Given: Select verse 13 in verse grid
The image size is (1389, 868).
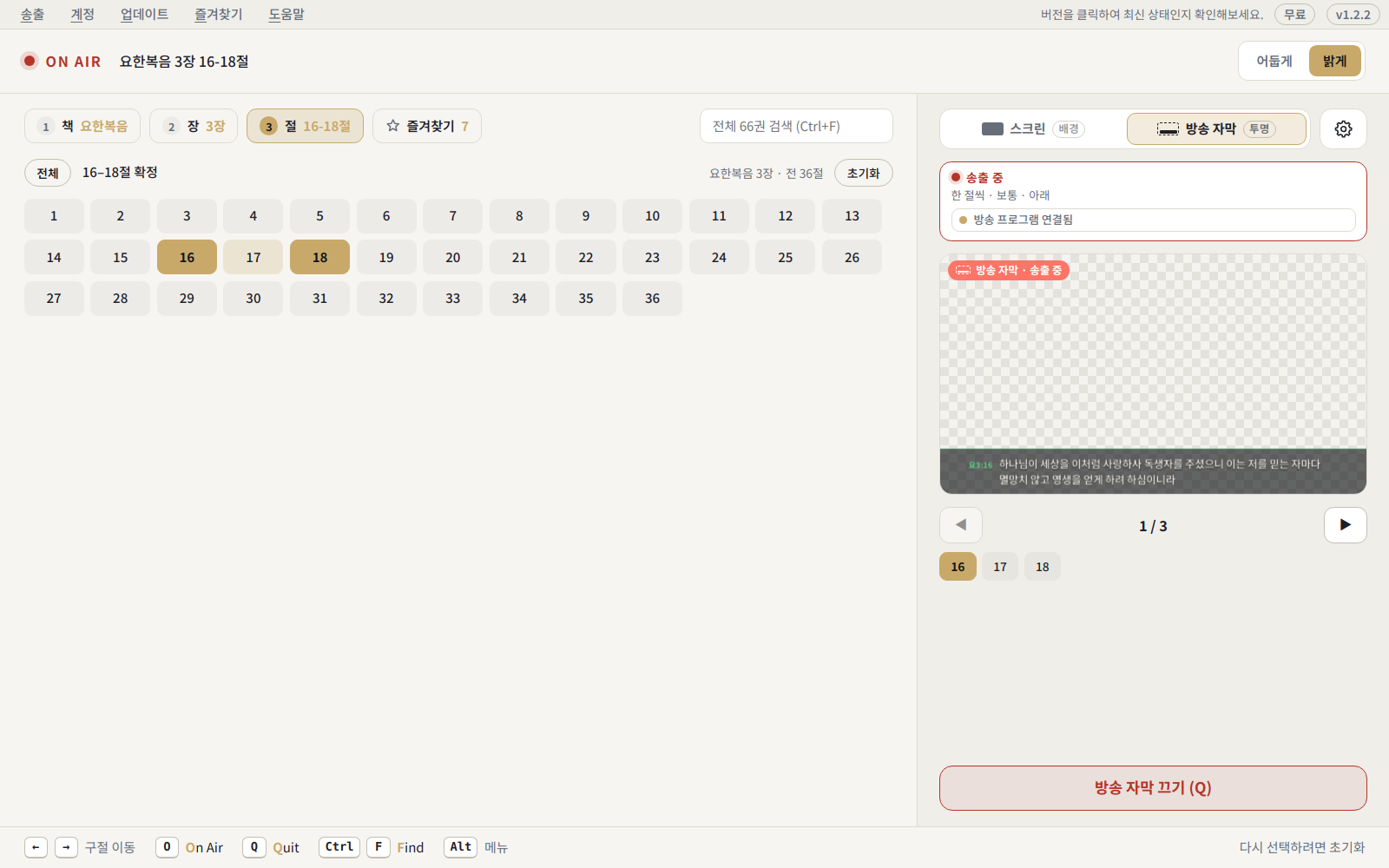Looking at the screenshot, I should (x=852, y=215).
